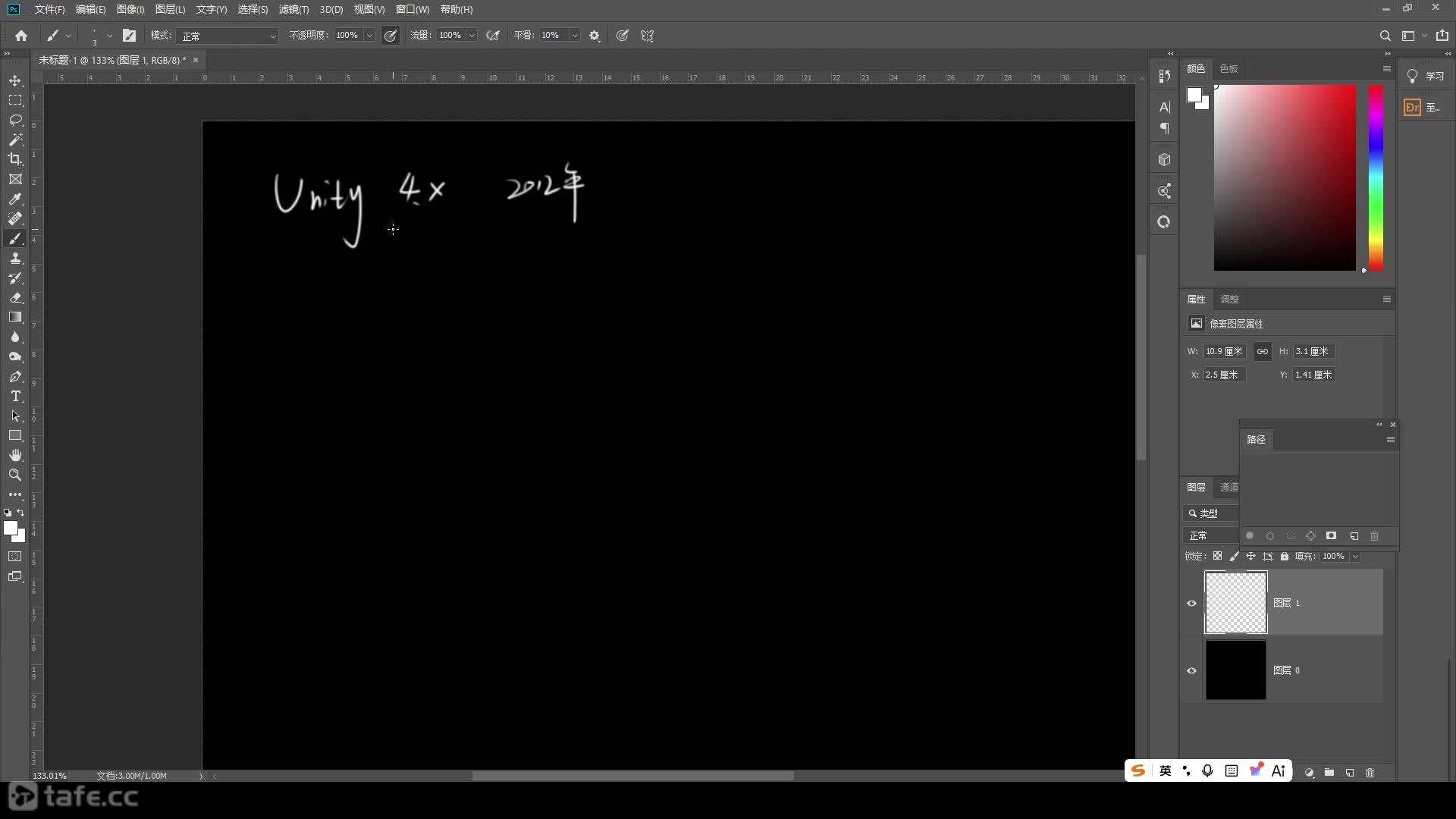Select the Move tool
This screenshot has width=1456, height=819.
pyautogui.click(x=15, y=80)
